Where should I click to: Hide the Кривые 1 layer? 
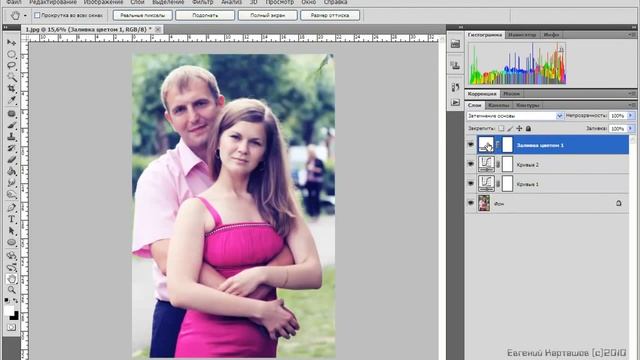pyautogui.click(x=471, y=184)
